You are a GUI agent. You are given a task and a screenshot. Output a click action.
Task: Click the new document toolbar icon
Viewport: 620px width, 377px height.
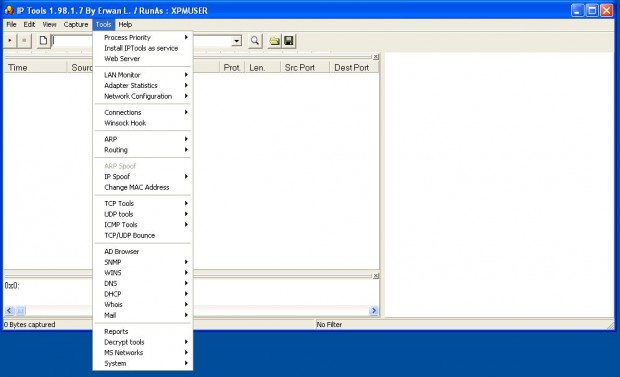(x=43, y=40)
